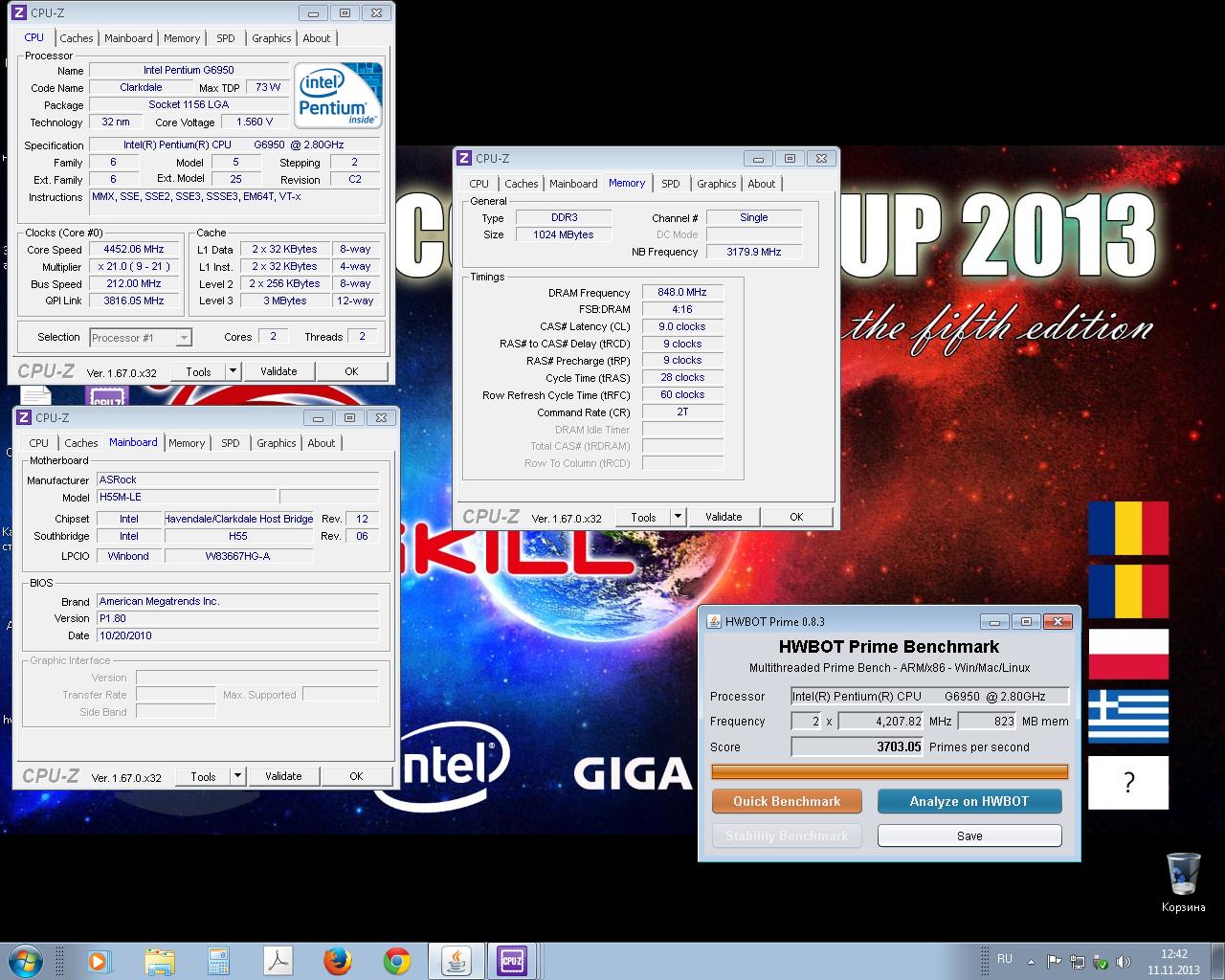
Task: Select the Bus Speed value 212.00 MHz
Action: (x=134, y=283)
